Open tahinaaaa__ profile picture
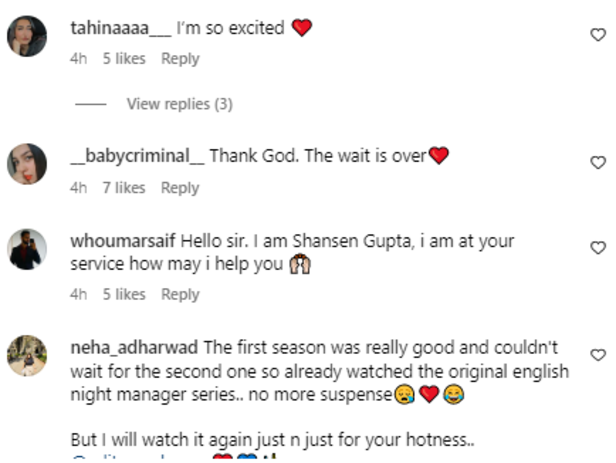 pyautogui.click(x=27, y=36)
